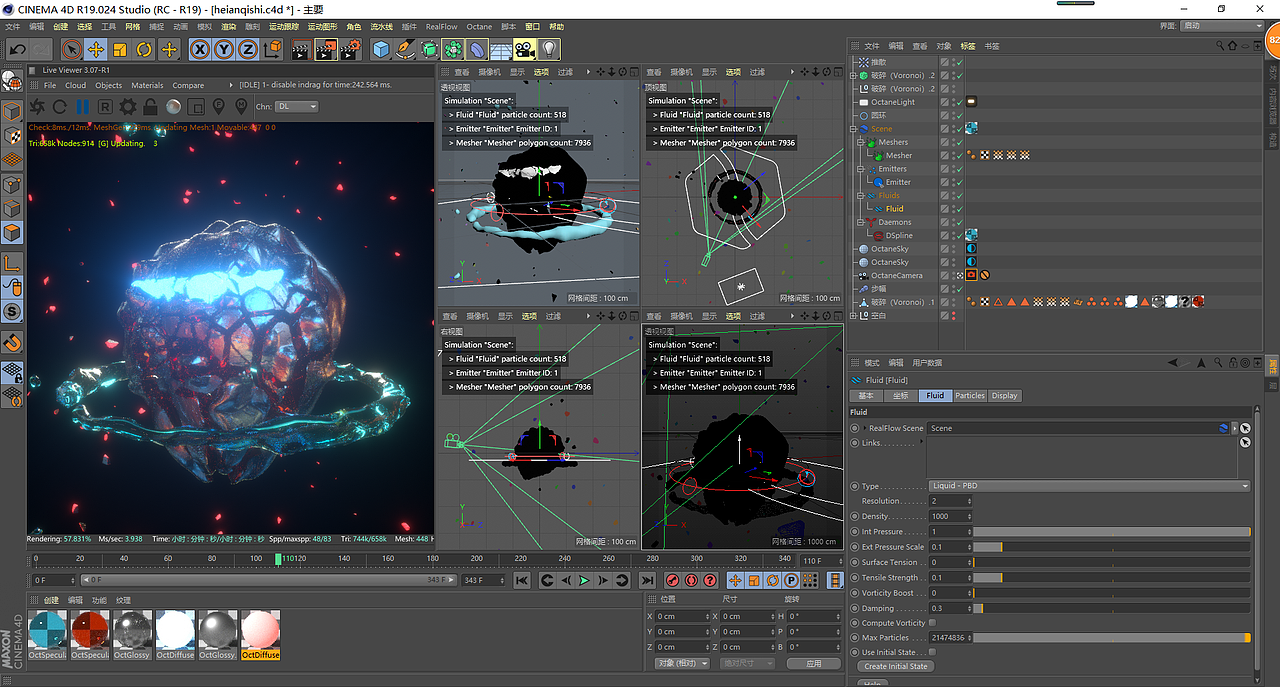Click Render View clapperboard icon
This screenshot has height=687, width=1280.
pos(301,49)
